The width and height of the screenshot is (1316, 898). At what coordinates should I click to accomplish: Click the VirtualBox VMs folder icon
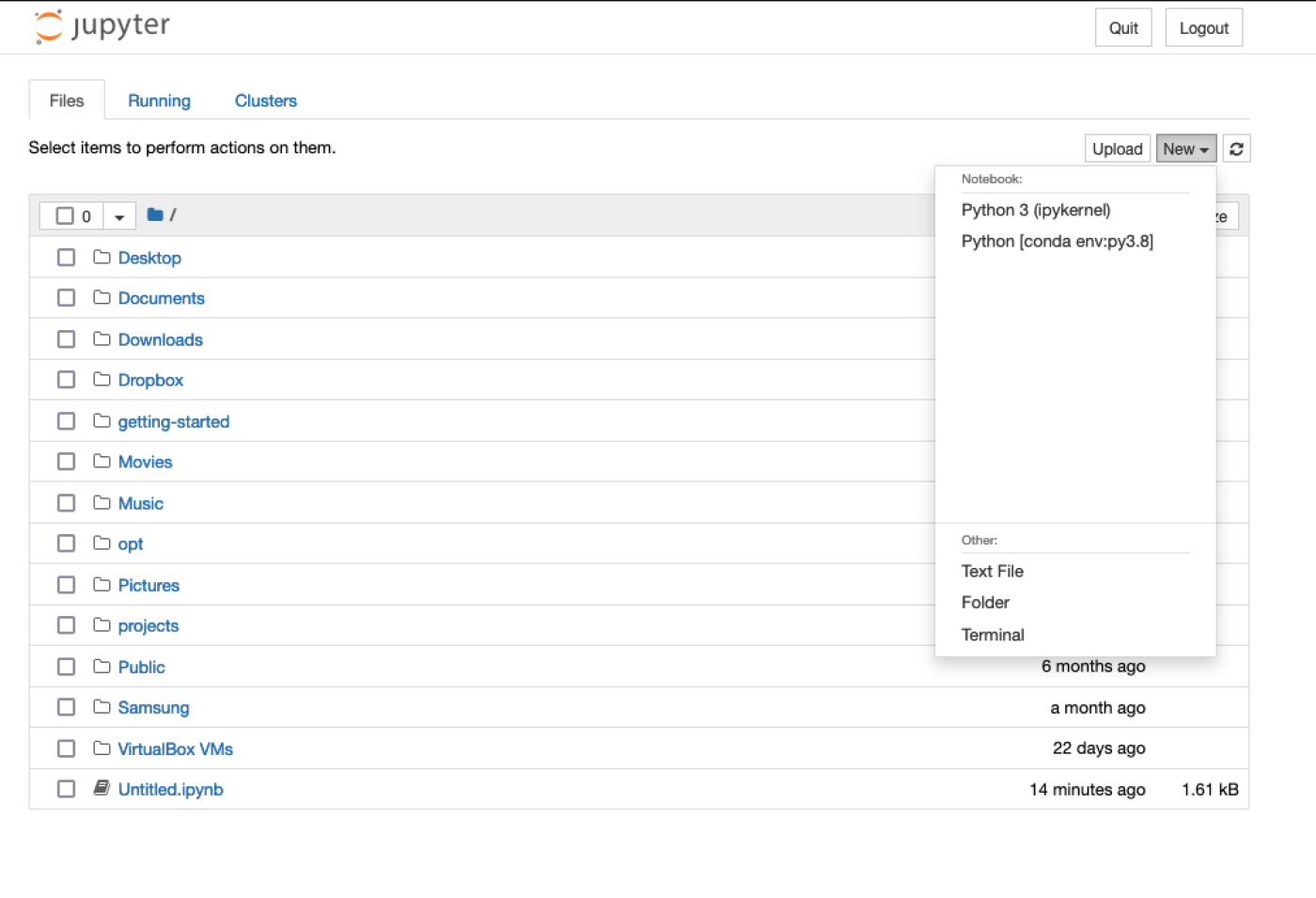[102, 748]
